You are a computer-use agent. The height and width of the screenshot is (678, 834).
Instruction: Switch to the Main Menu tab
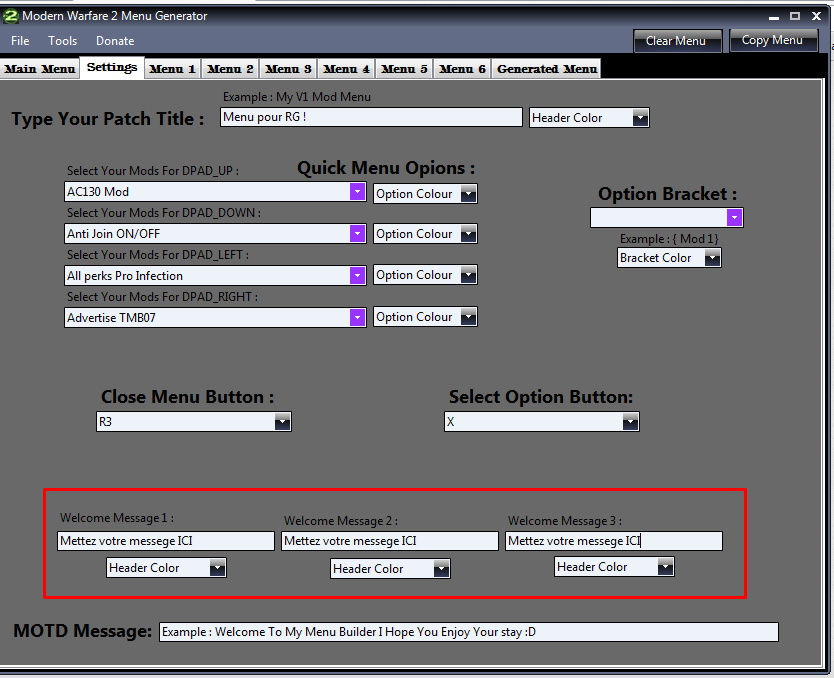tap(40, 69)
